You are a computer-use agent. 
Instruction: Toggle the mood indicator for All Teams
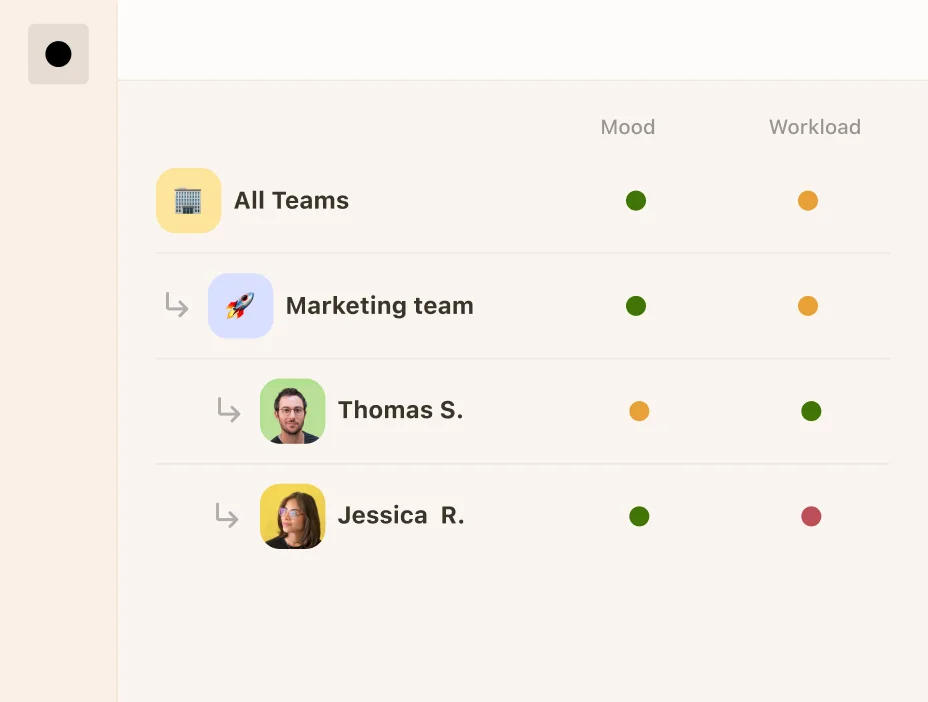pos(636,200)
